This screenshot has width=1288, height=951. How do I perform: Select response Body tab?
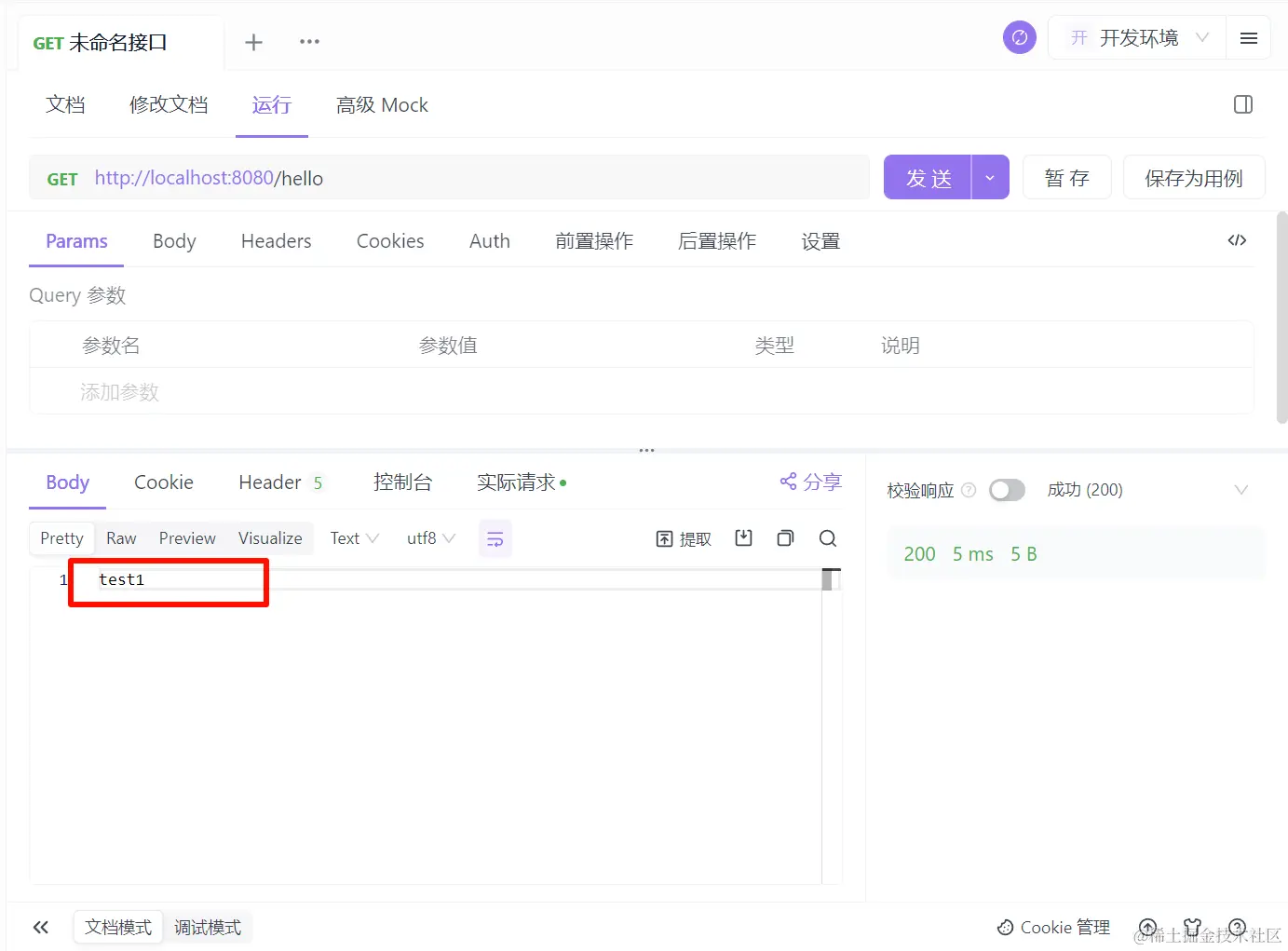pos(68,482)
